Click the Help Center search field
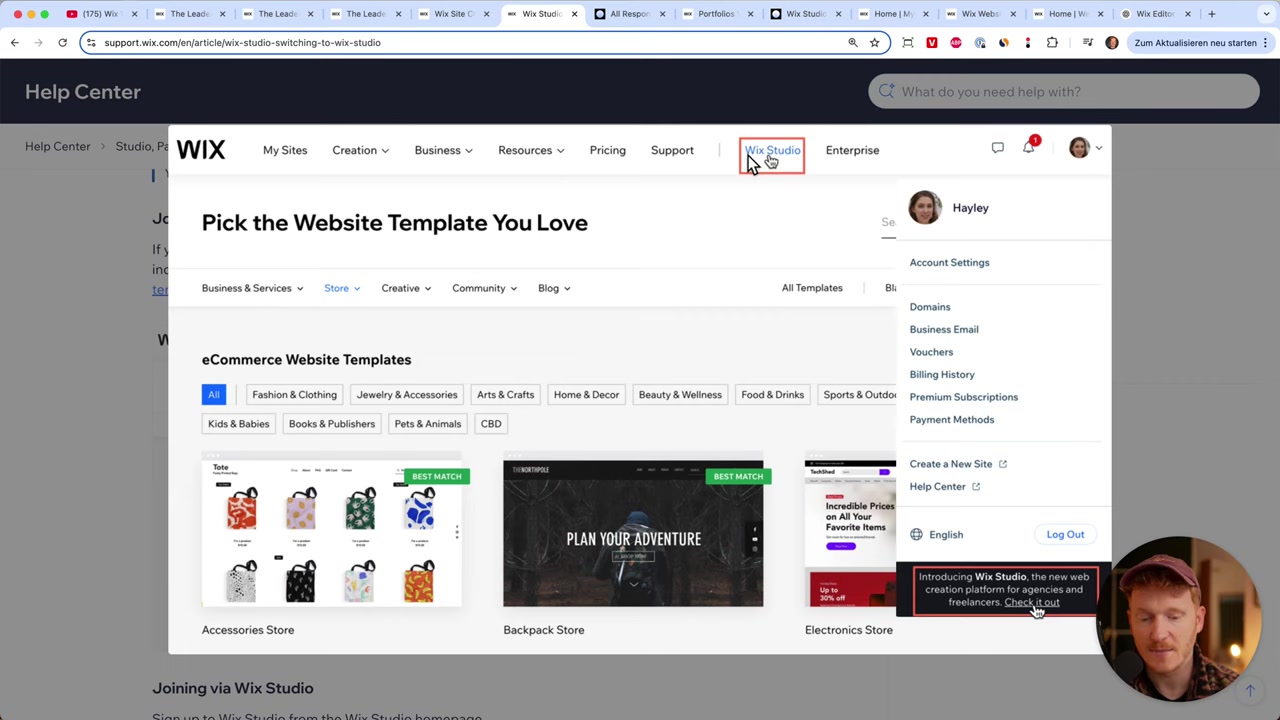The height and width of the screenshot is (720, 1280). click(x=1064, y=92)
